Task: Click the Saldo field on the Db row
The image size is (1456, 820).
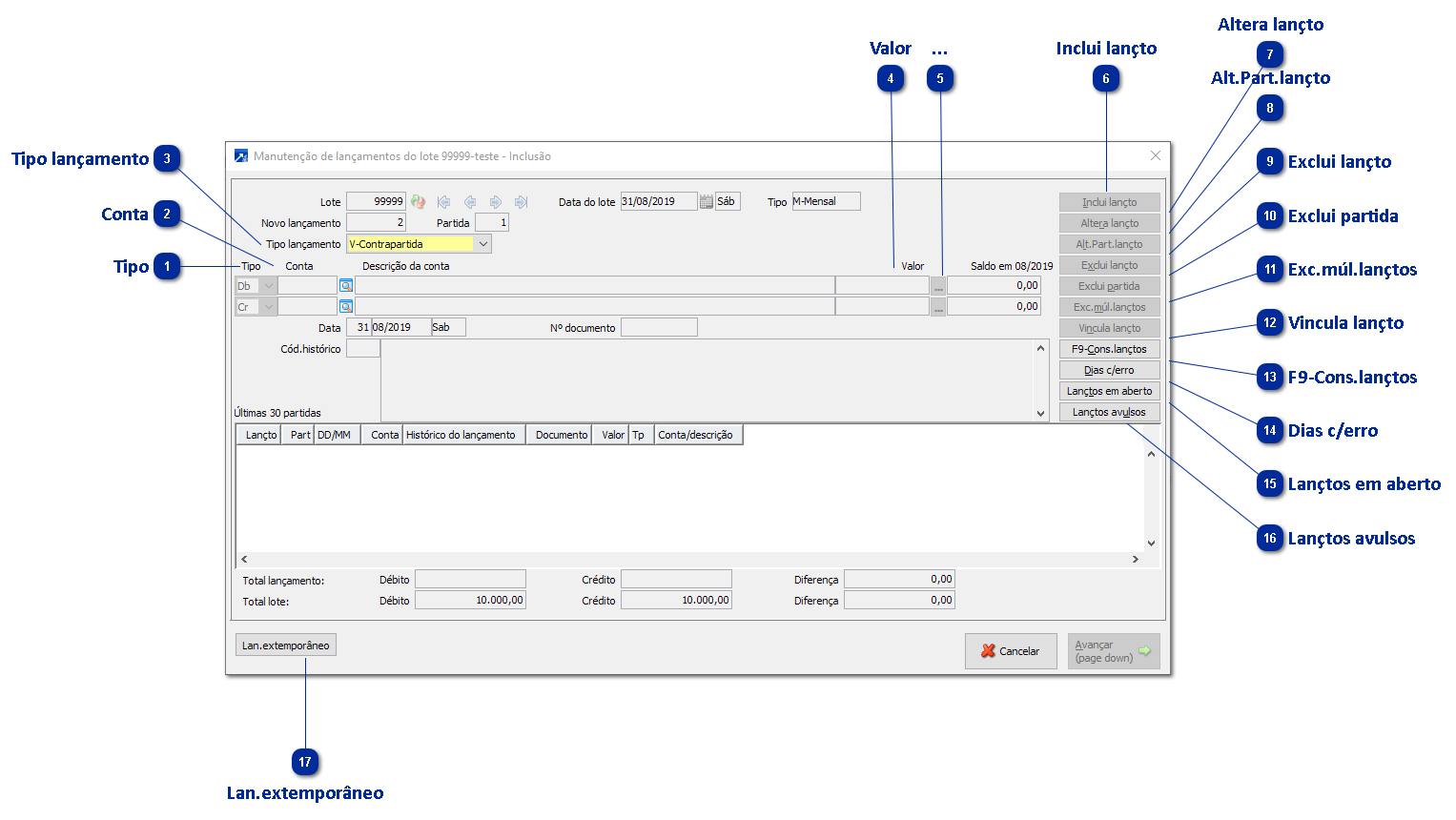Action: 994,285
